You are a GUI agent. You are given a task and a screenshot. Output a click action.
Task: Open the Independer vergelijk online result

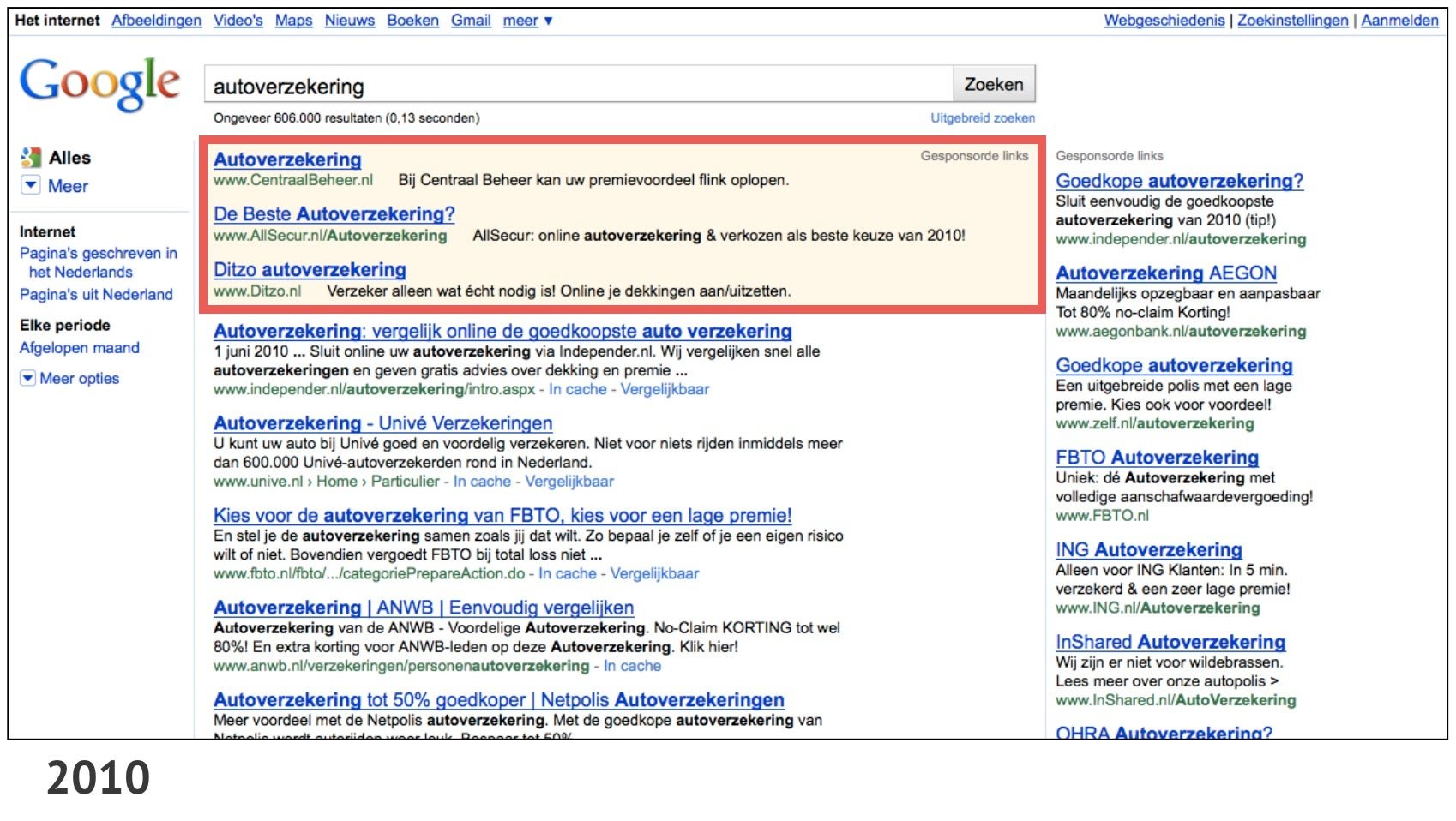pyautogui.click(x=502, y=331)
